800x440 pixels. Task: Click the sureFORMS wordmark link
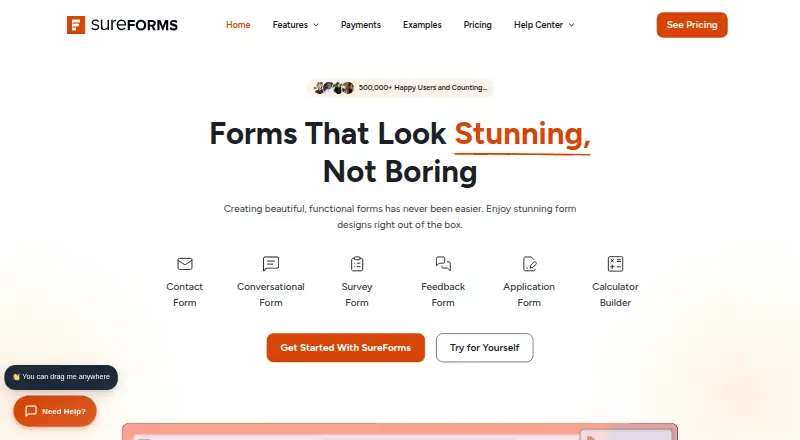134,25
